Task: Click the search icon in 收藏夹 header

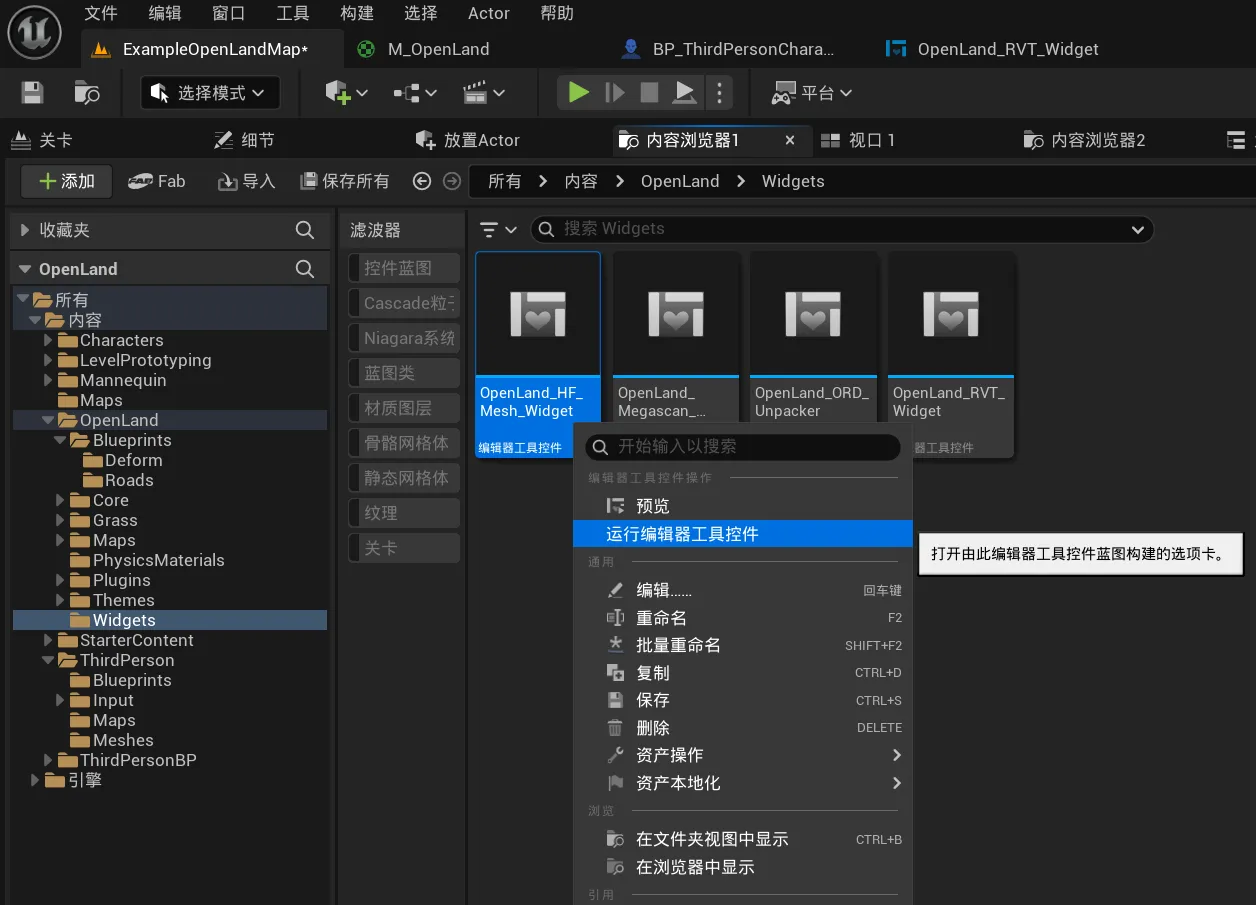Action: 305,230
